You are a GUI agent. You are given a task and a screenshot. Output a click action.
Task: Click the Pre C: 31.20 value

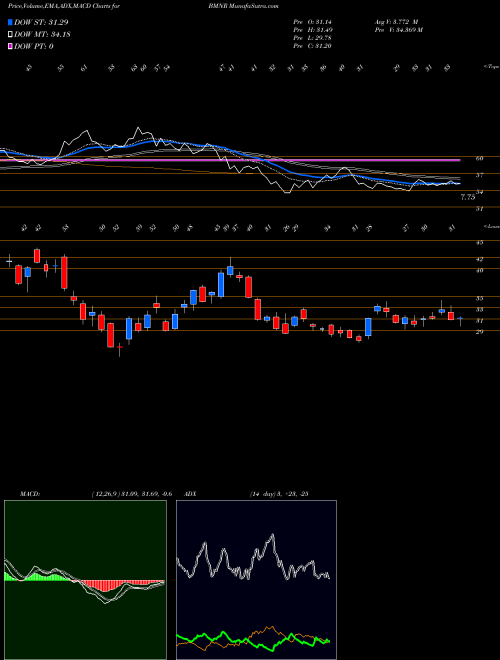pos(313,46)
